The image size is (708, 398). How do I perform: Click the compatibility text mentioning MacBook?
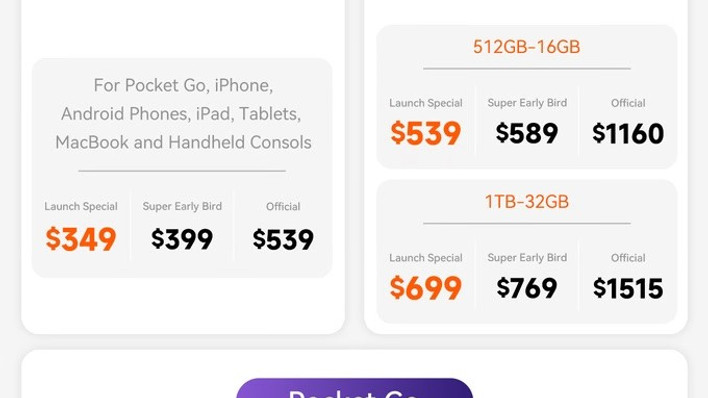tap(183, 142)
